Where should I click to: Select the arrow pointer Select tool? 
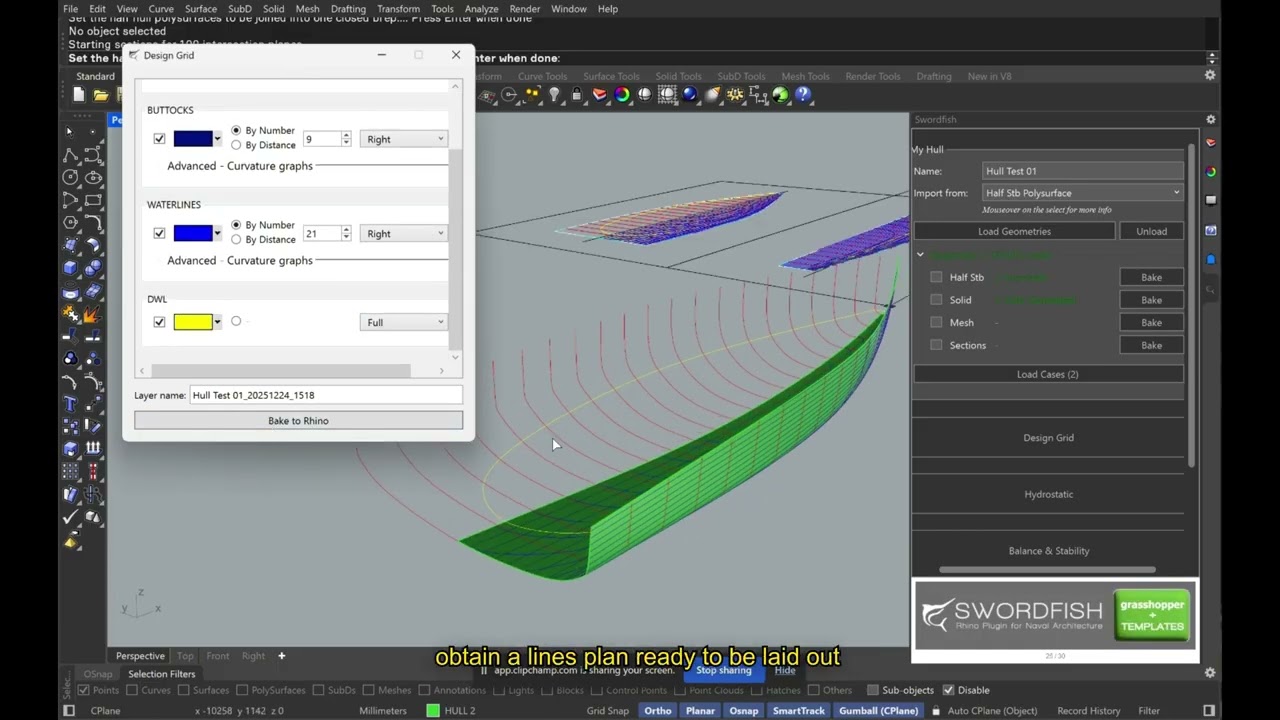(70, 132)
